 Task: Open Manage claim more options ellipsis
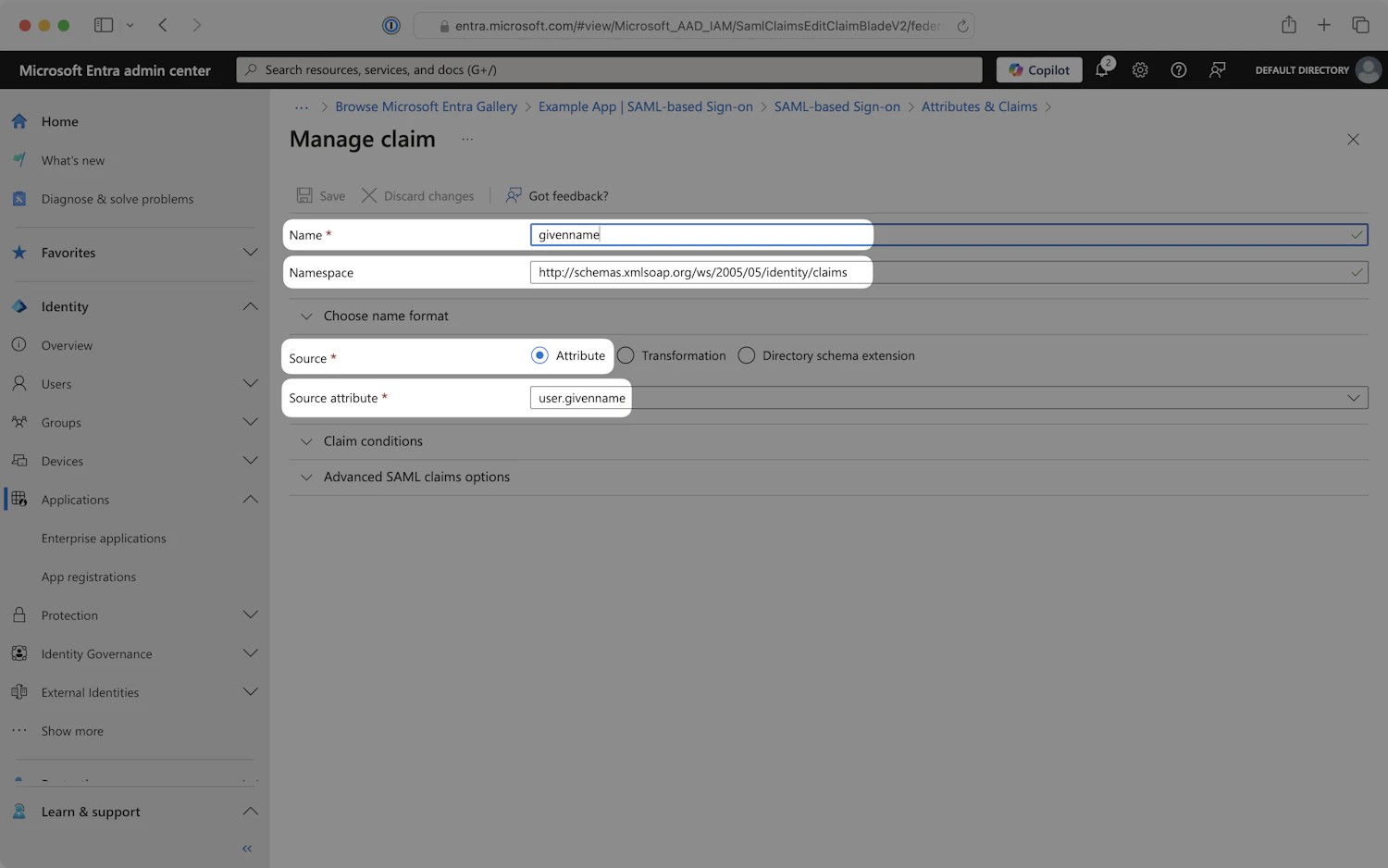click(x=467, y=139)
